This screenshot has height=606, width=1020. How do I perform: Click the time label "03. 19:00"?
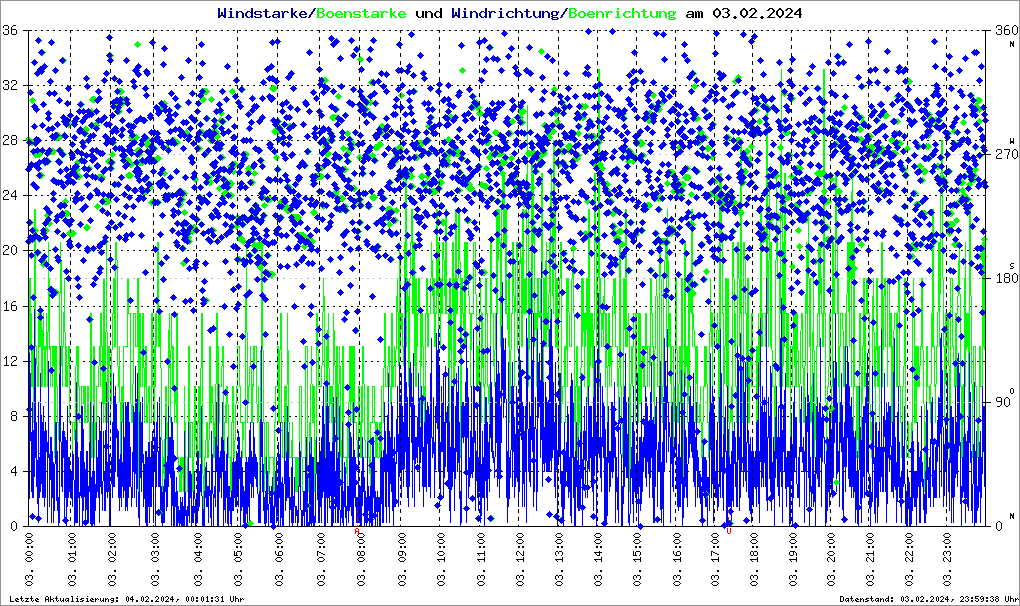(793, 559)
